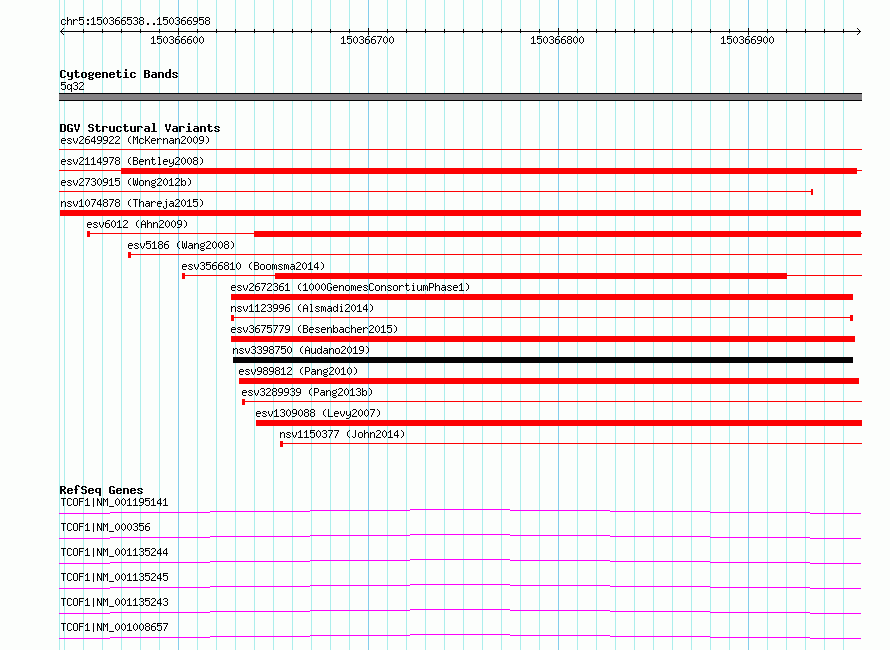
Task: Select the esv989812 (Pang2010) label
Action: click(x=298, y=371)
